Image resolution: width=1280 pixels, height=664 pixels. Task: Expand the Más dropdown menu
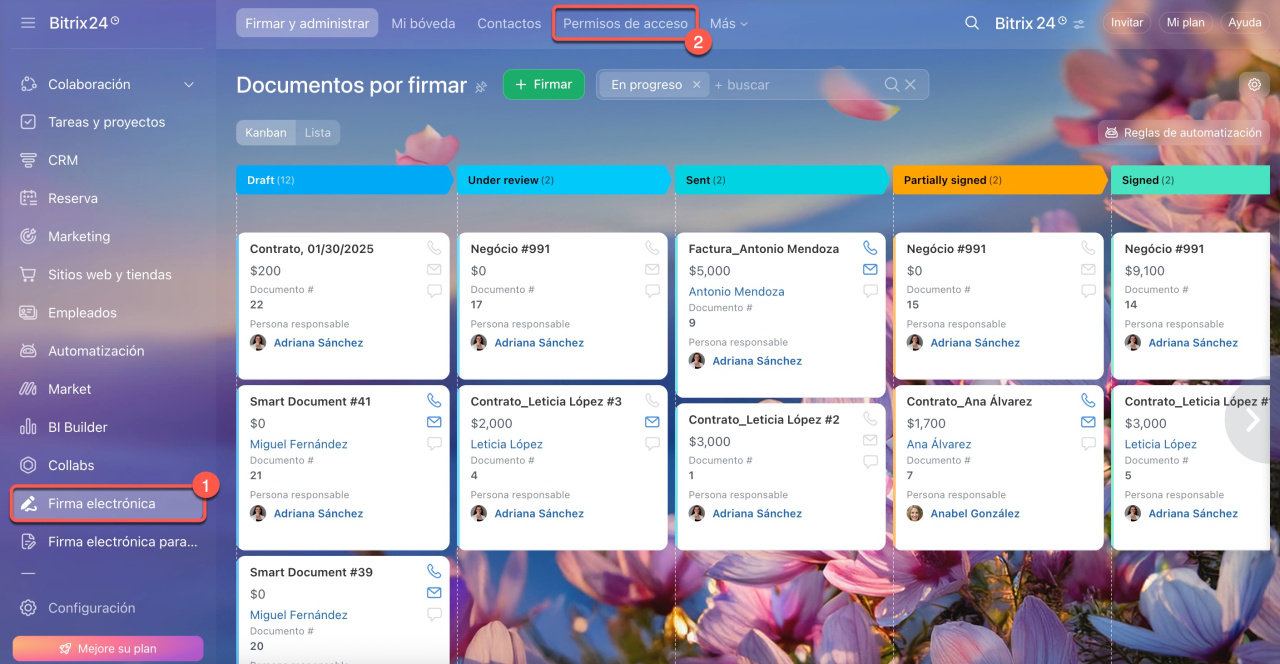[728, 23]
